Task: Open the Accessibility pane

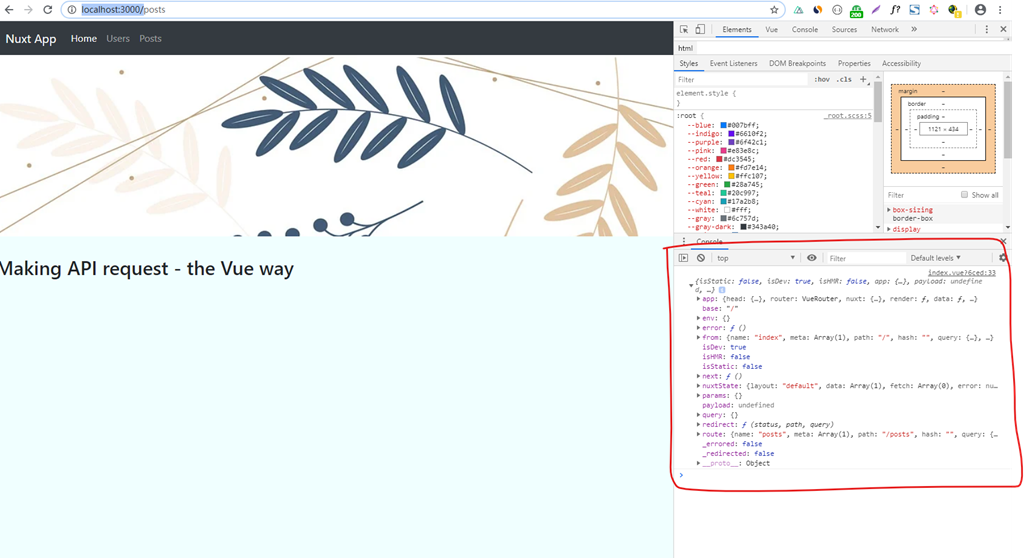Action: coord(901,63)
